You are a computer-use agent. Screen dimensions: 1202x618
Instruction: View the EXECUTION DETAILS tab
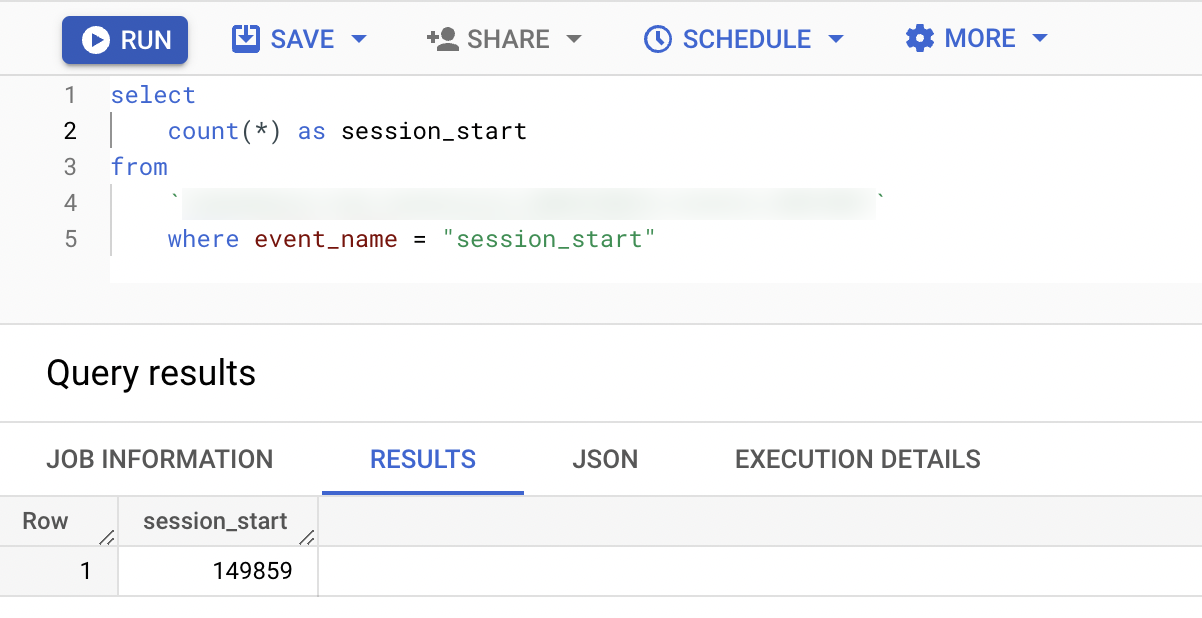point(858,459)
